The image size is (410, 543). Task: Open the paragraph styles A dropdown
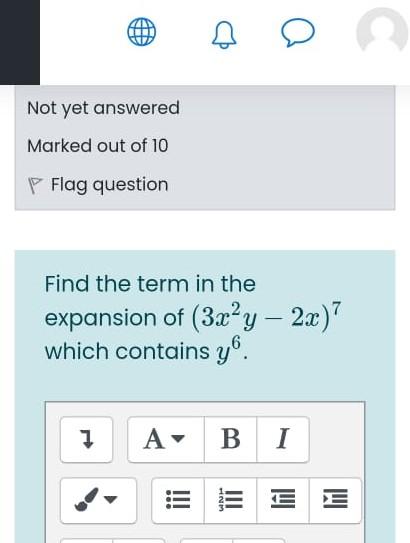pyautogui.click(x=166, y=439)
